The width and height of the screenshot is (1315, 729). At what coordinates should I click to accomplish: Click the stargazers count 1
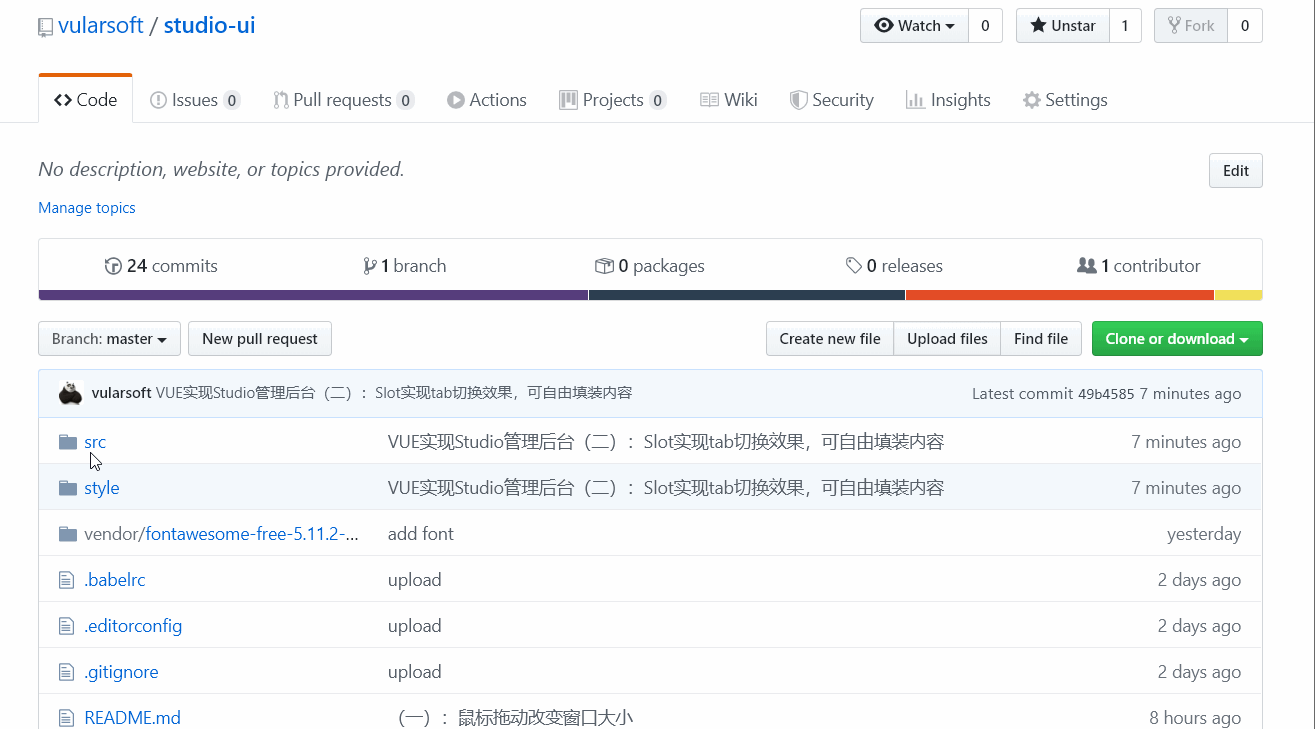coord(1125,26)
